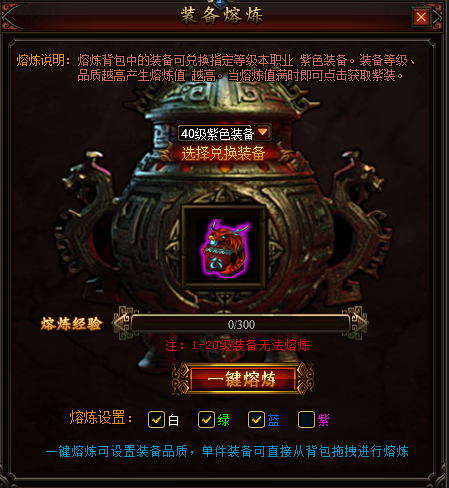Image resolution: width=449 pixels, height=488 pixels.
Task: Click the purple 紫 text label
Action: [x=323, y=420]
